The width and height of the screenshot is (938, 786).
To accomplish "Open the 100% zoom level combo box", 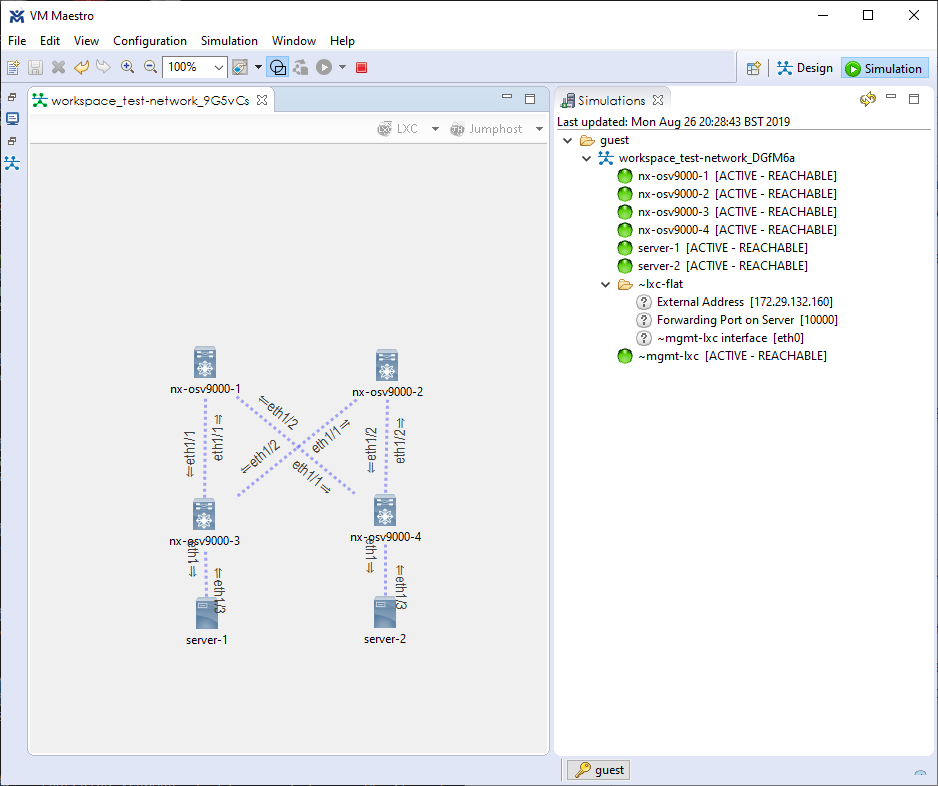I will [x=194, y=68].
